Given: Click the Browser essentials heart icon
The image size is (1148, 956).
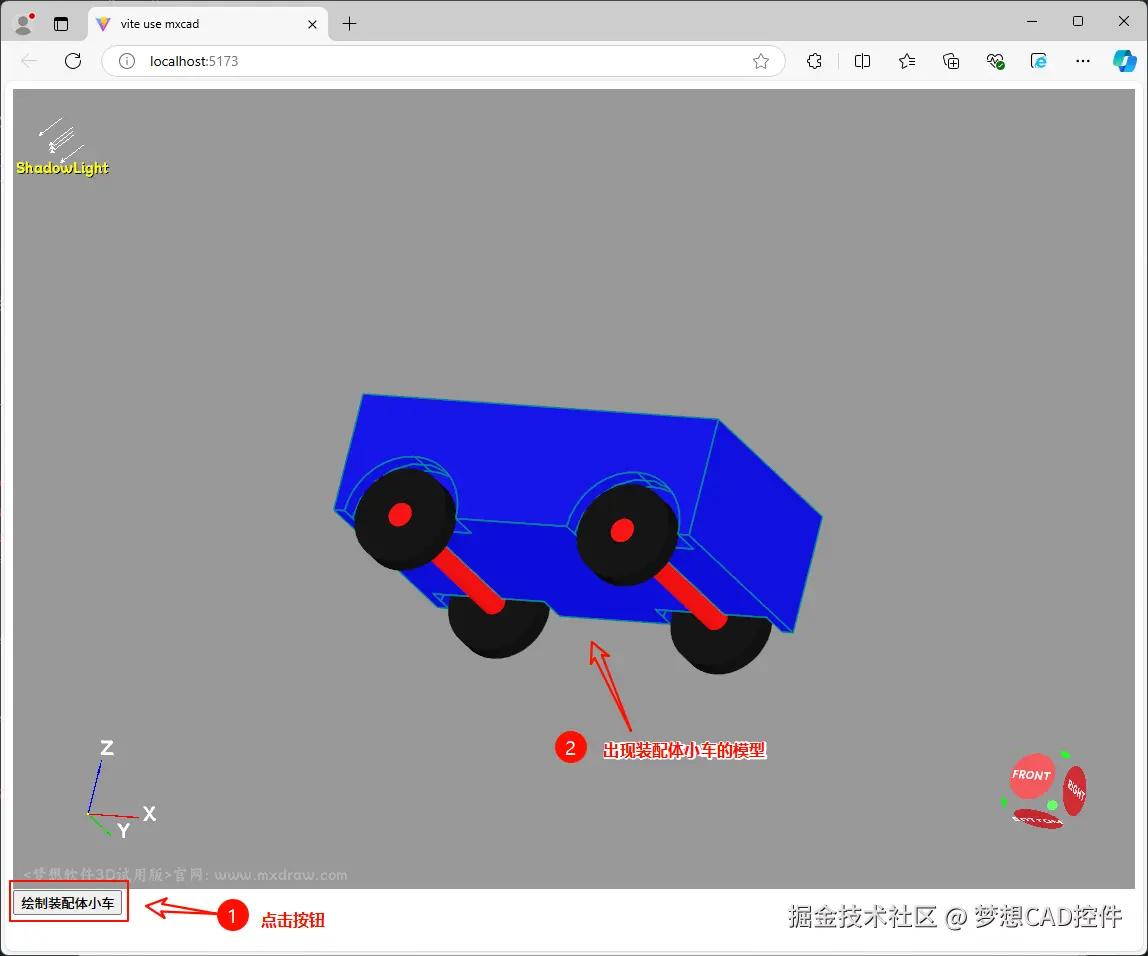Looking at the screenshot, I should point(995,61).
